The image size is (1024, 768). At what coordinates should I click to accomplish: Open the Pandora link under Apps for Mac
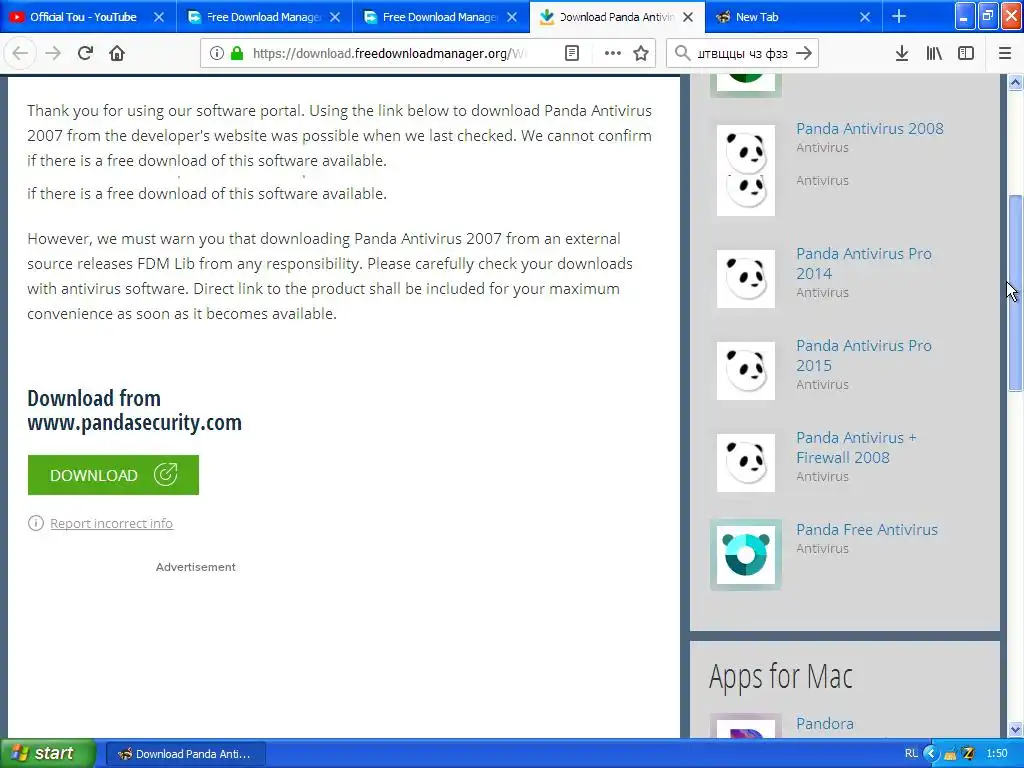(x=825, y=724)
